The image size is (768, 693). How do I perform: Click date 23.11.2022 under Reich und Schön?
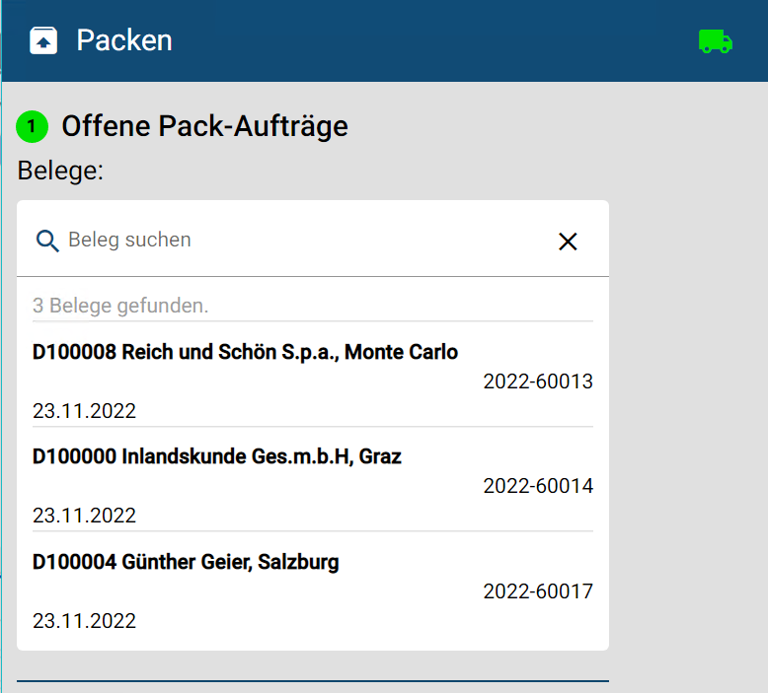point(84,411)
